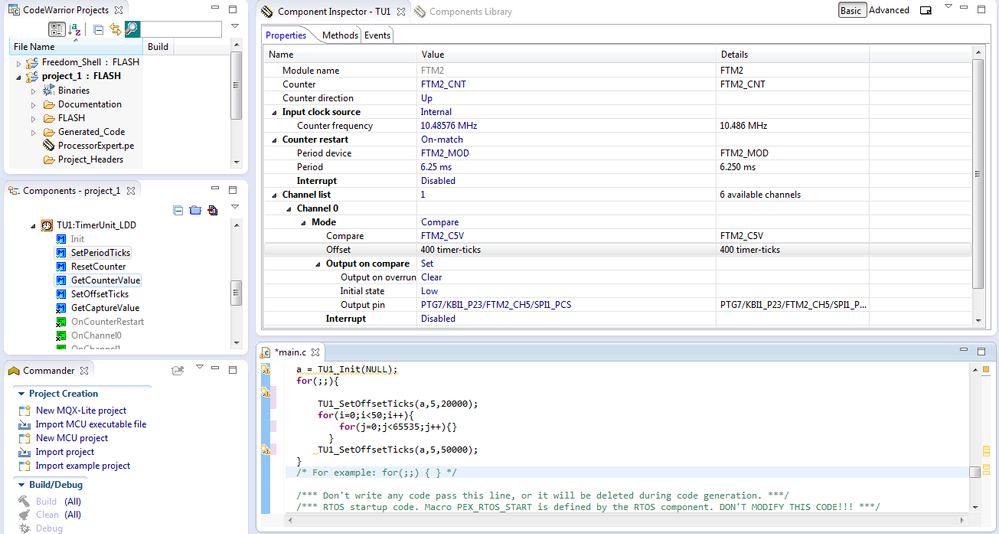Focus the project search filter field

[181, 29]
